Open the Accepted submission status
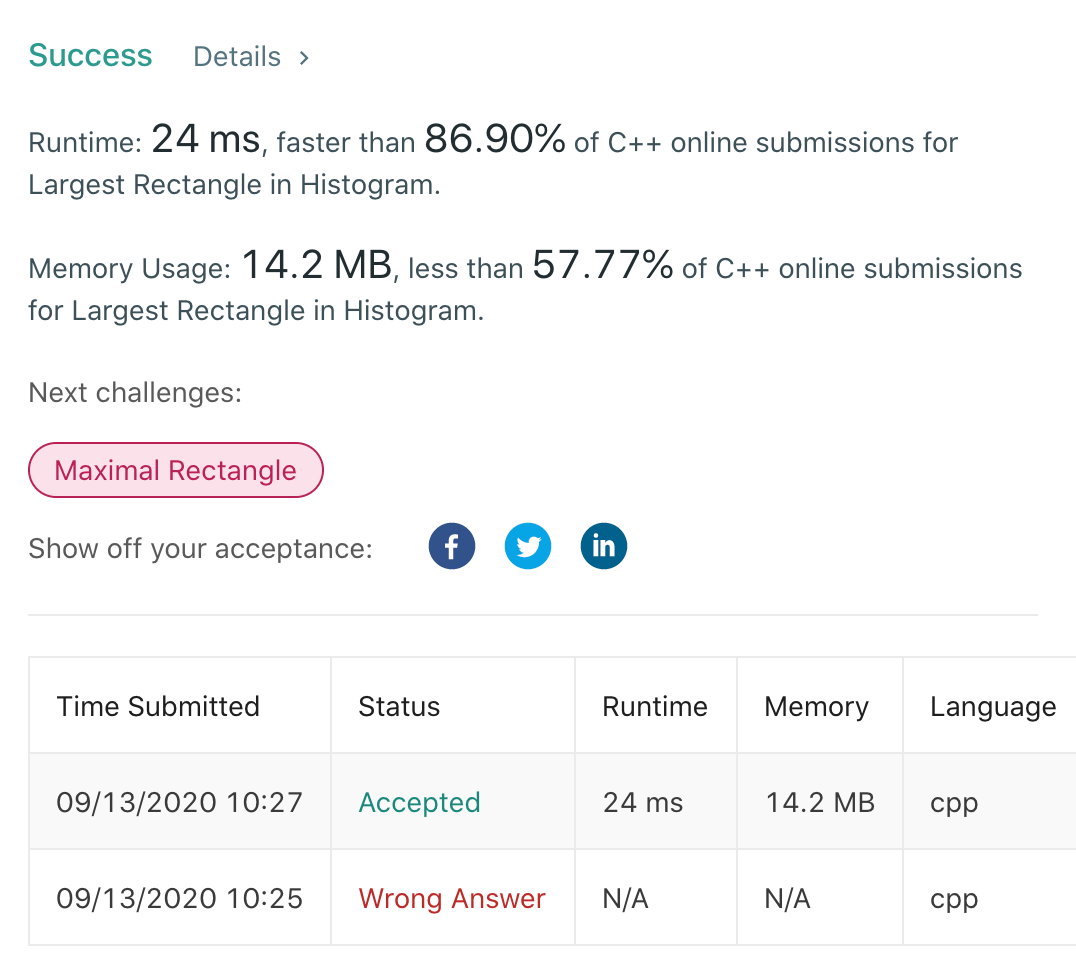1076x966 pixels. click(x=419, y=802)
